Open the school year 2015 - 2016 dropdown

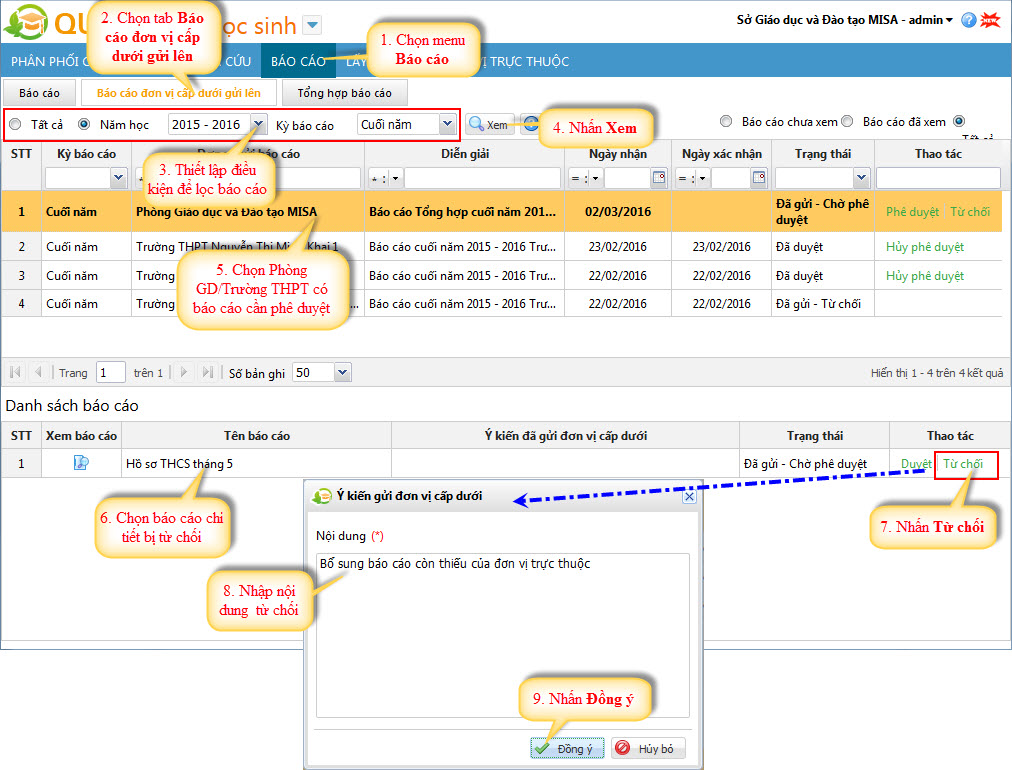coord(258,124)
